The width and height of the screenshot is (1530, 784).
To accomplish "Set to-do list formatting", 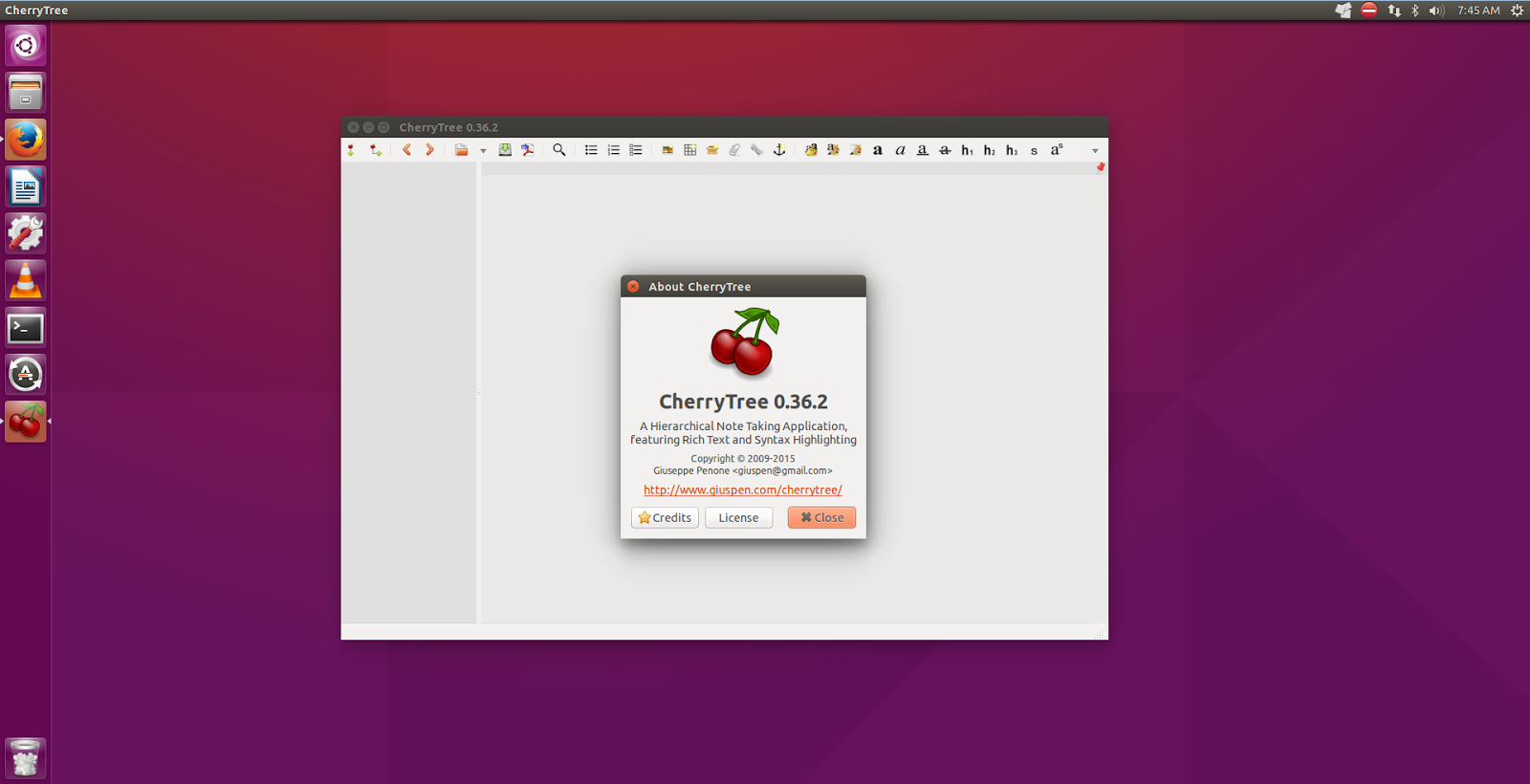I will tap(636, 150).
